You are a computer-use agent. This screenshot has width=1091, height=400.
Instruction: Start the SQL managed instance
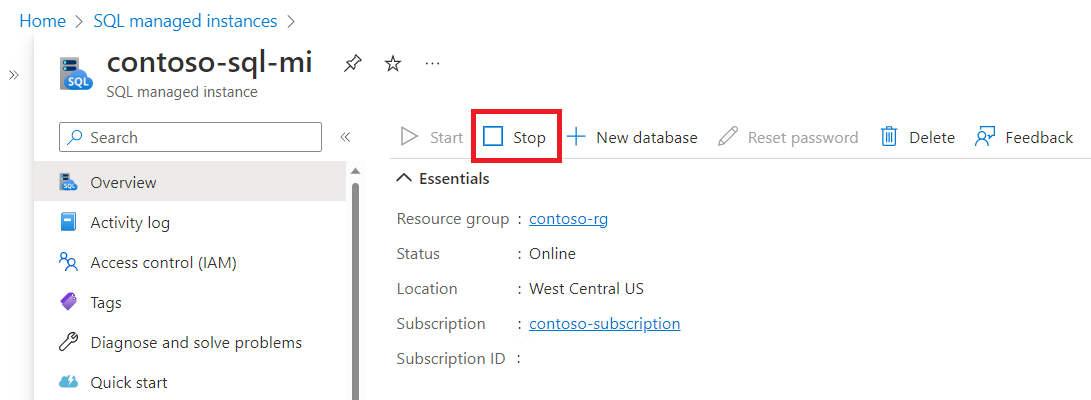432,137
